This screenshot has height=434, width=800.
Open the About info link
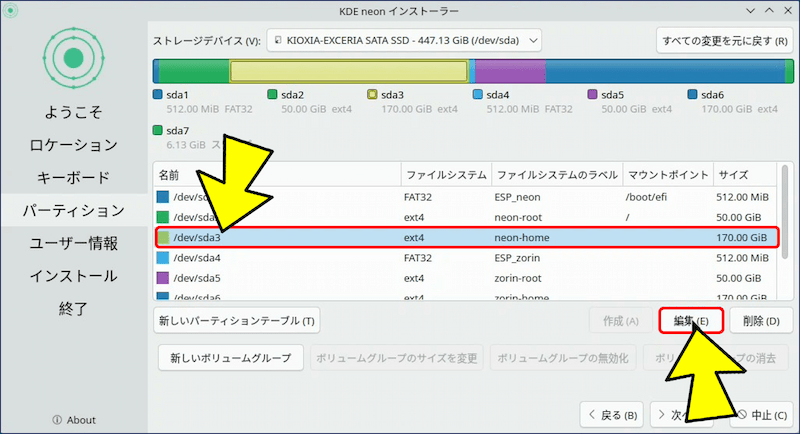tap(73, 420)
